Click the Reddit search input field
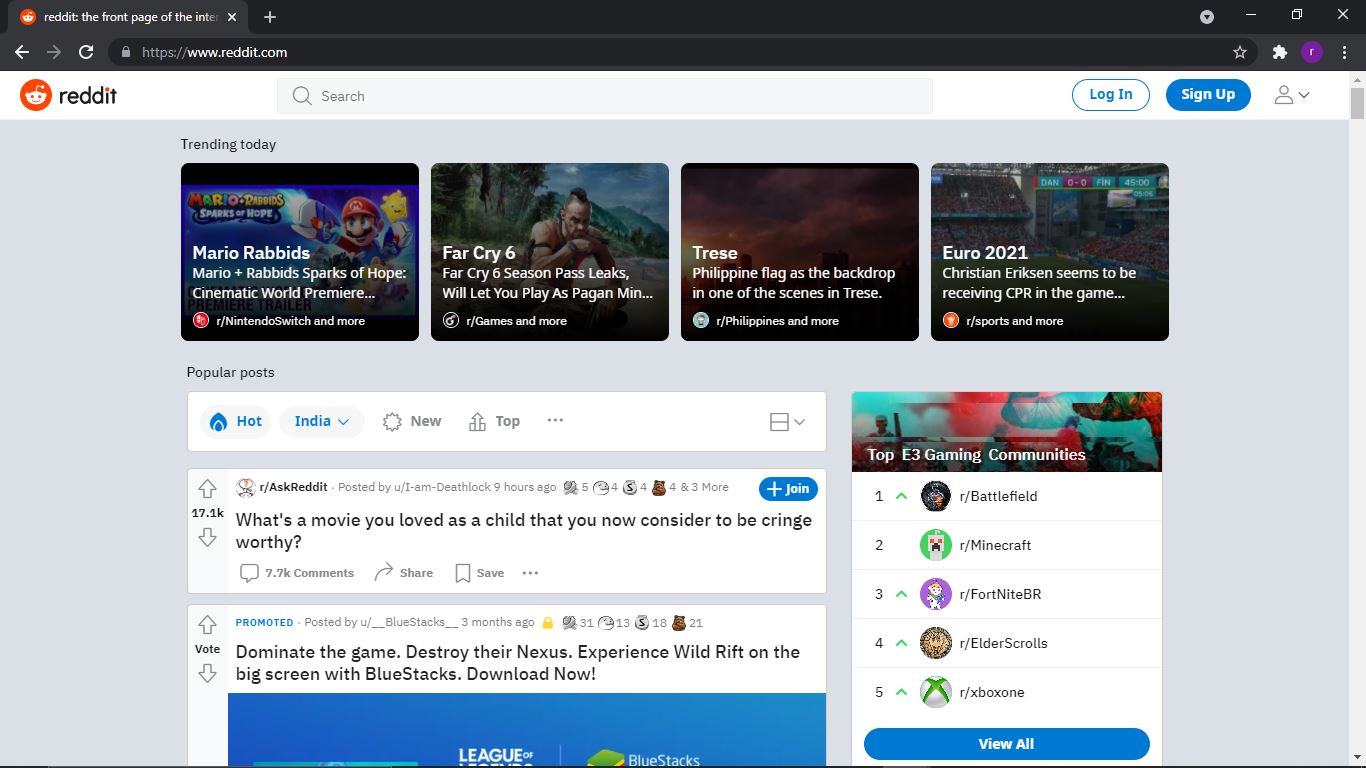 605,96
